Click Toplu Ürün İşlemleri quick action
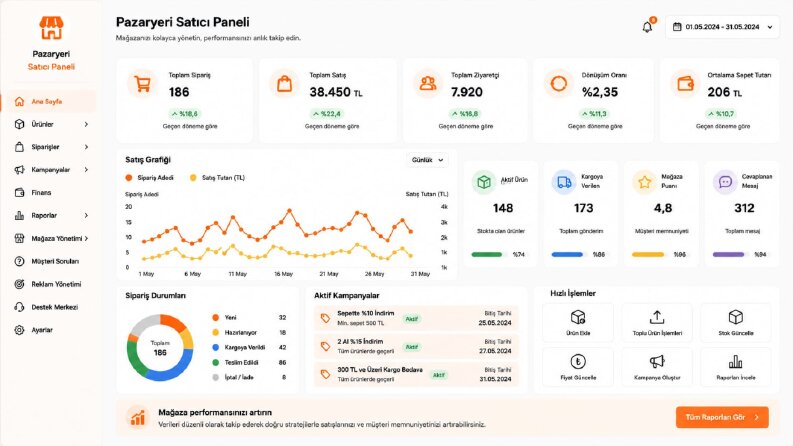This screenshot has height=446, width=793. tap(657, 323)
